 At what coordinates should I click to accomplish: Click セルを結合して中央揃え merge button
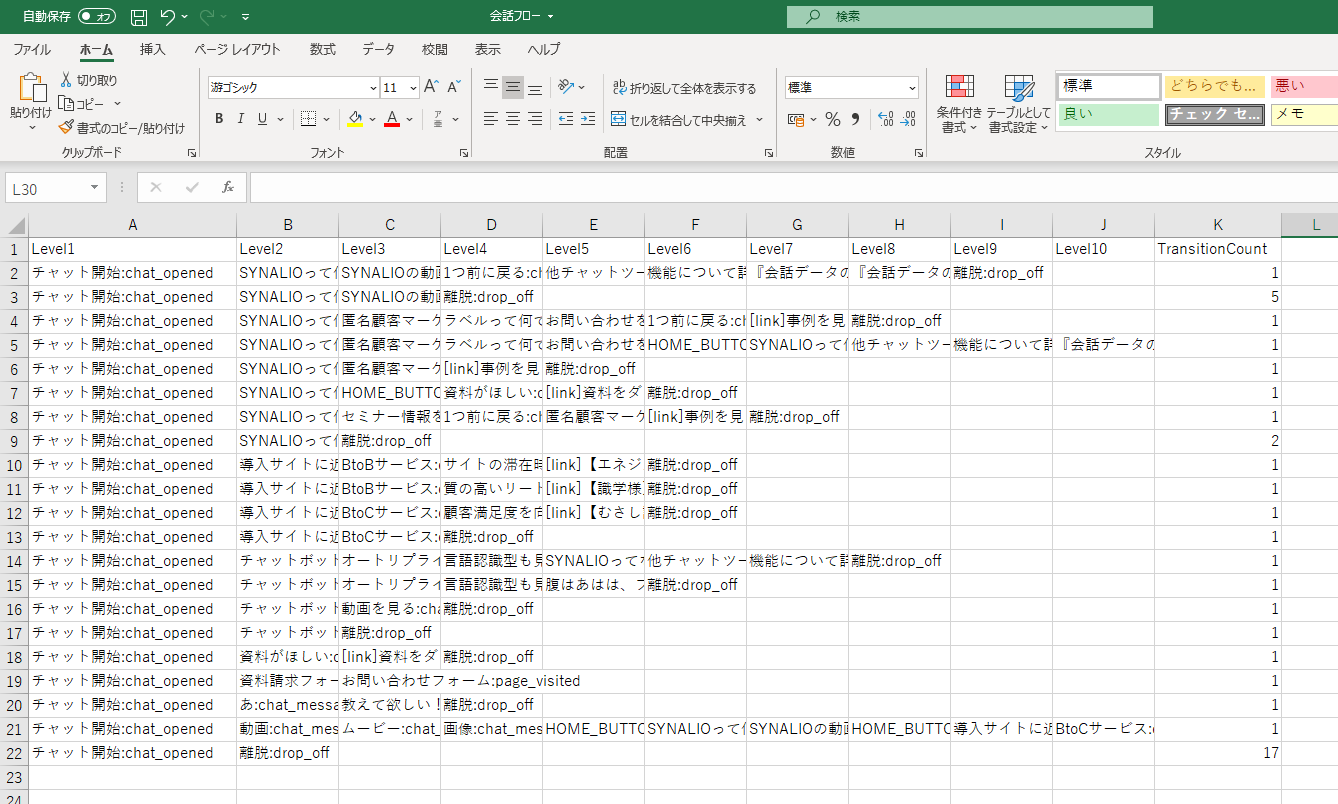pyautogui.click(x=679, y=120)
